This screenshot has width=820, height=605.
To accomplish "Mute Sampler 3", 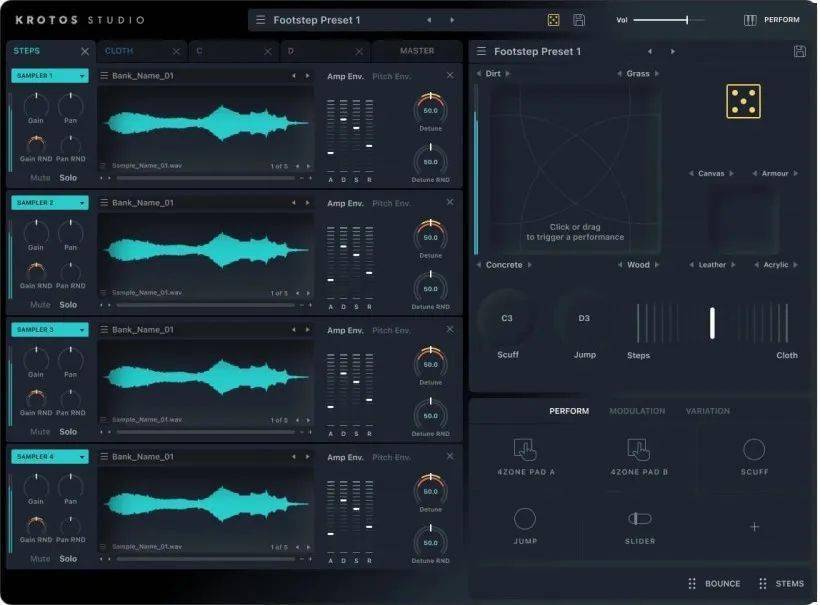I will coord(40,432).
